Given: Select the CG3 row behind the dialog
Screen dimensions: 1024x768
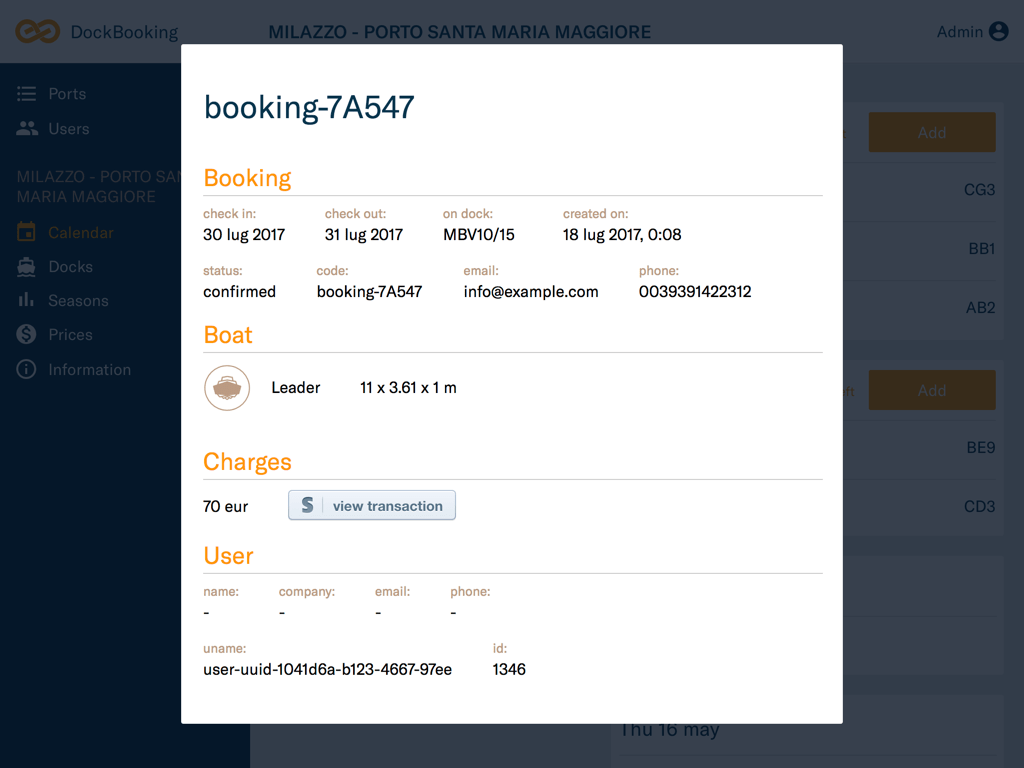Looking at the screenshot, I should tap(922, 189).
